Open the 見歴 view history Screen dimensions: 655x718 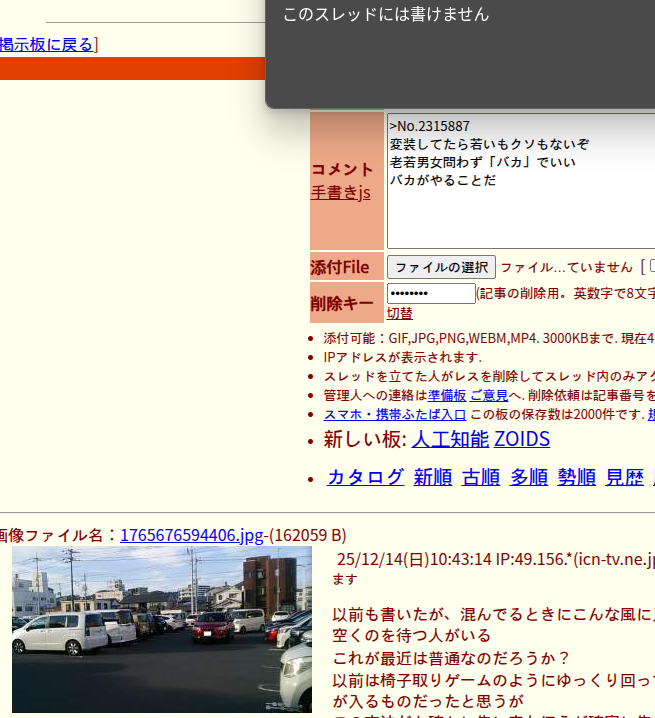tap(624, 477)
